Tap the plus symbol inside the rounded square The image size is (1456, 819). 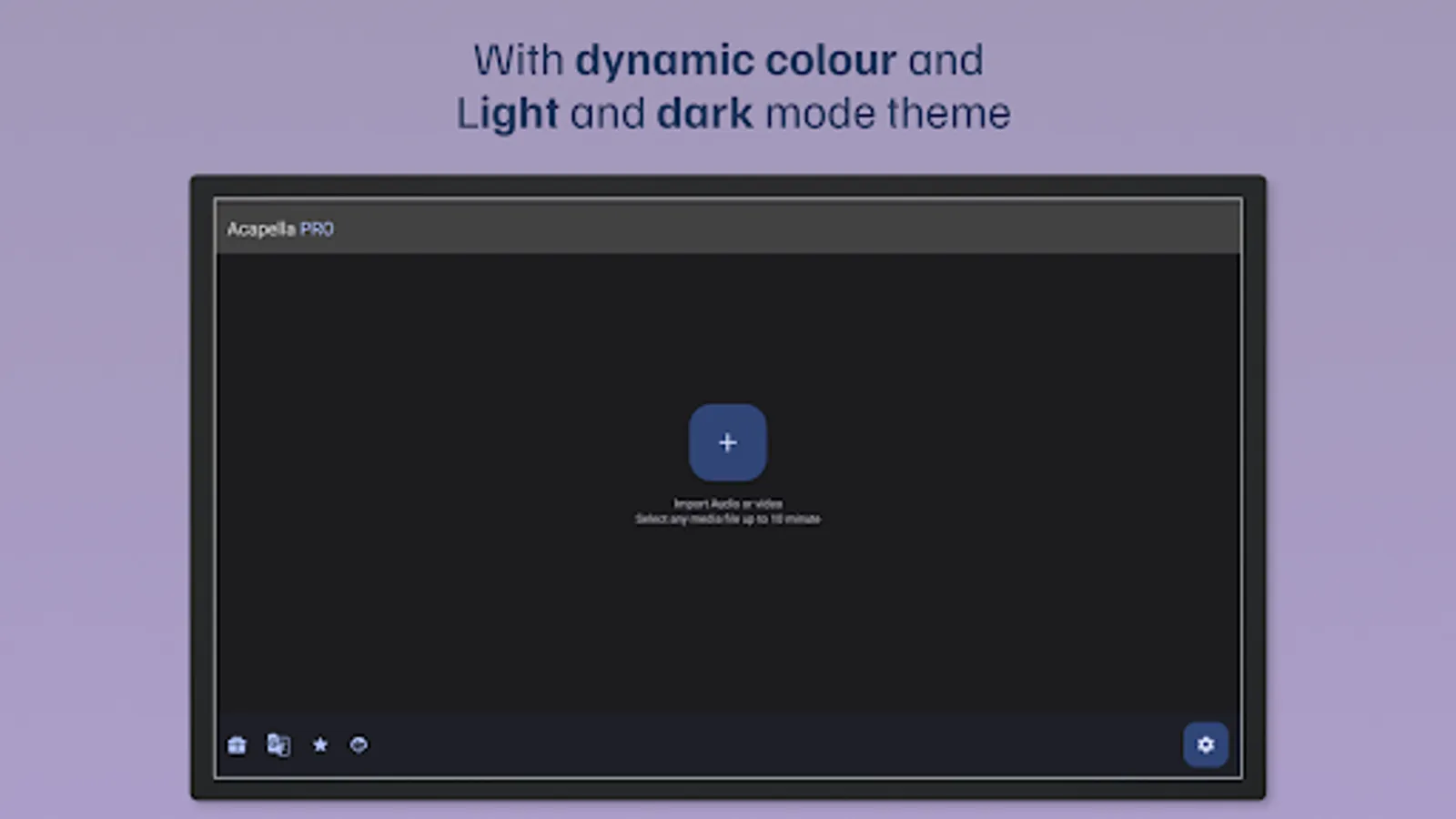point(727,442)
